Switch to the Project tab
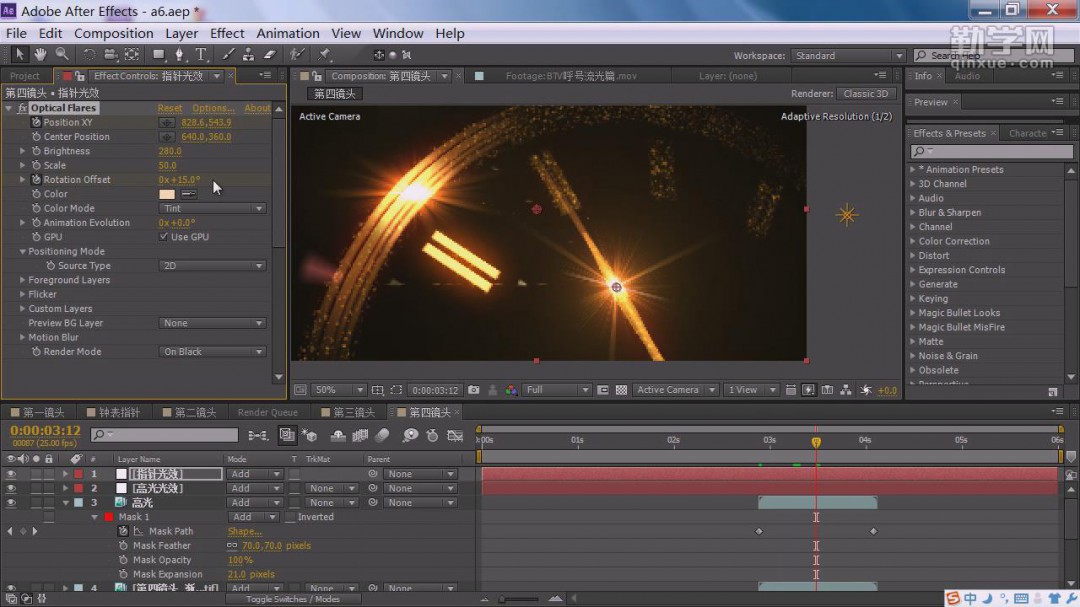 click(x=25, y=76)
